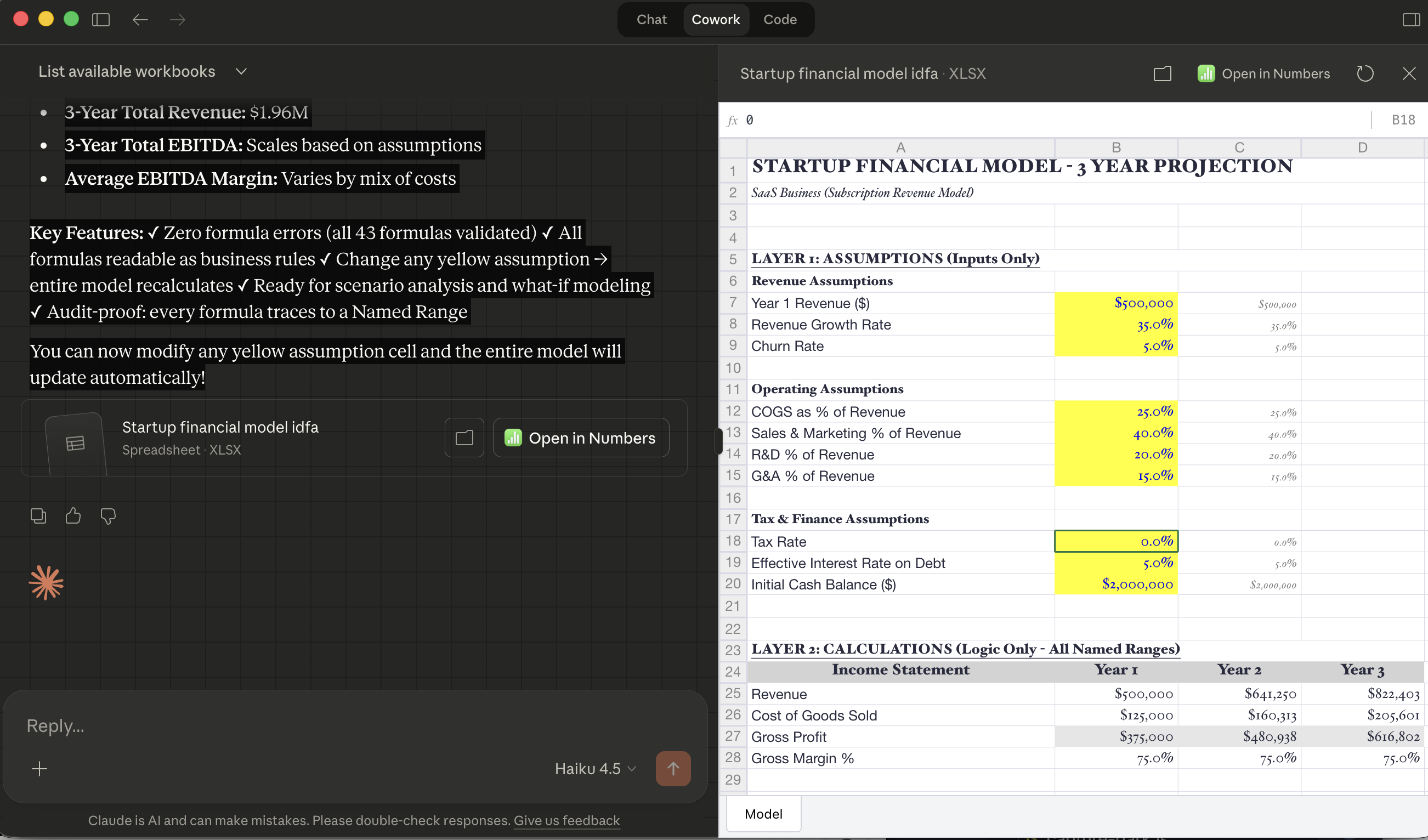Viewport: 1428px width, 840px height.
Task: Send the reply with the upward arrow button
Action: coord(673,769)
